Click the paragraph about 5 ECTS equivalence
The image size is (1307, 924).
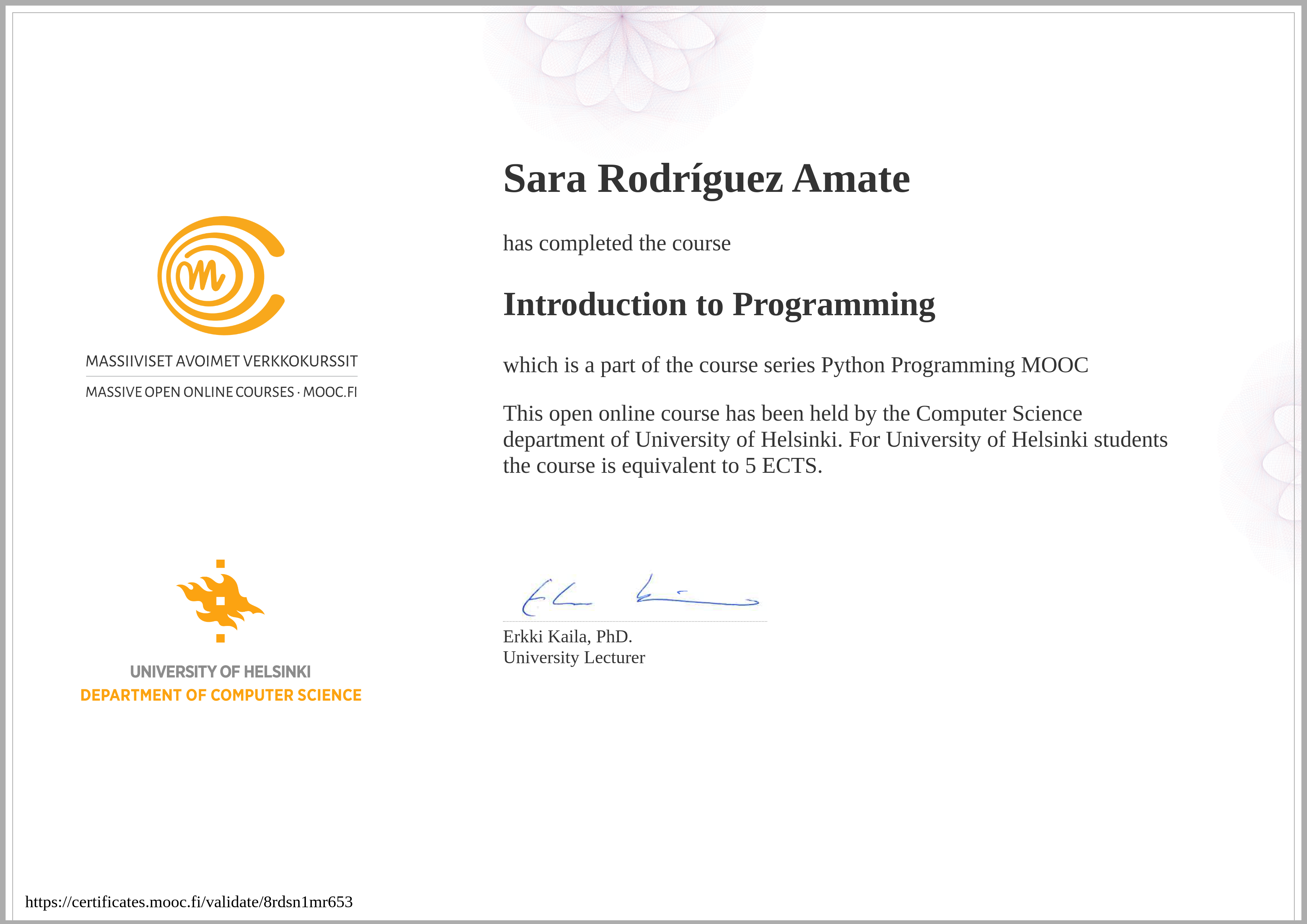(x=835, y=440)
